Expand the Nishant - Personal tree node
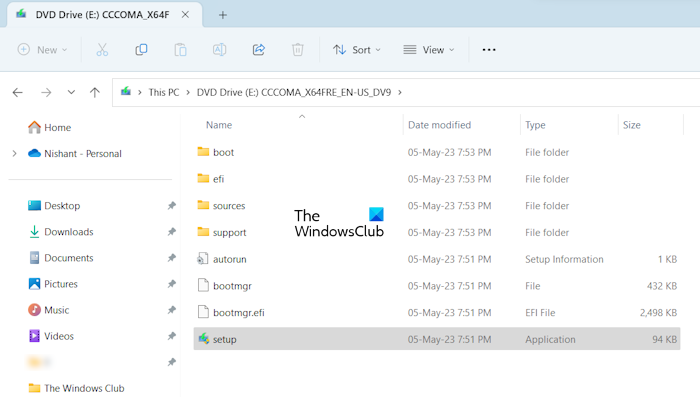The width and height of the screenshot is (700, 397). pyautogui.click(x=14, y=154)
